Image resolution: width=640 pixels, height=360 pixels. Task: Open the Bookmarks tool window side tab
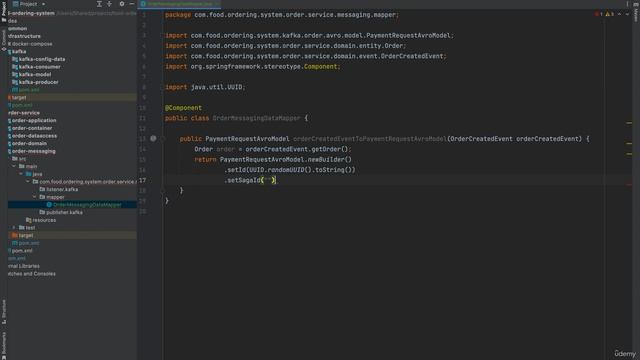pyautogui.click(x=4, y=345)
